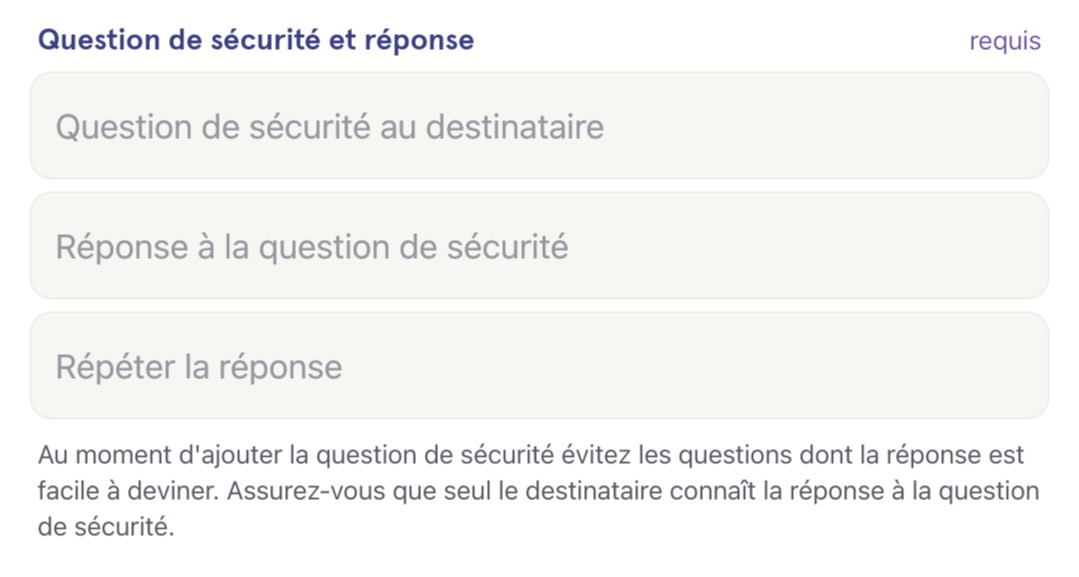Viewport: 1079px width, 577px height.
Task: Click the final 'de sécurité.' hint line
Action: [x=106, y=527]
